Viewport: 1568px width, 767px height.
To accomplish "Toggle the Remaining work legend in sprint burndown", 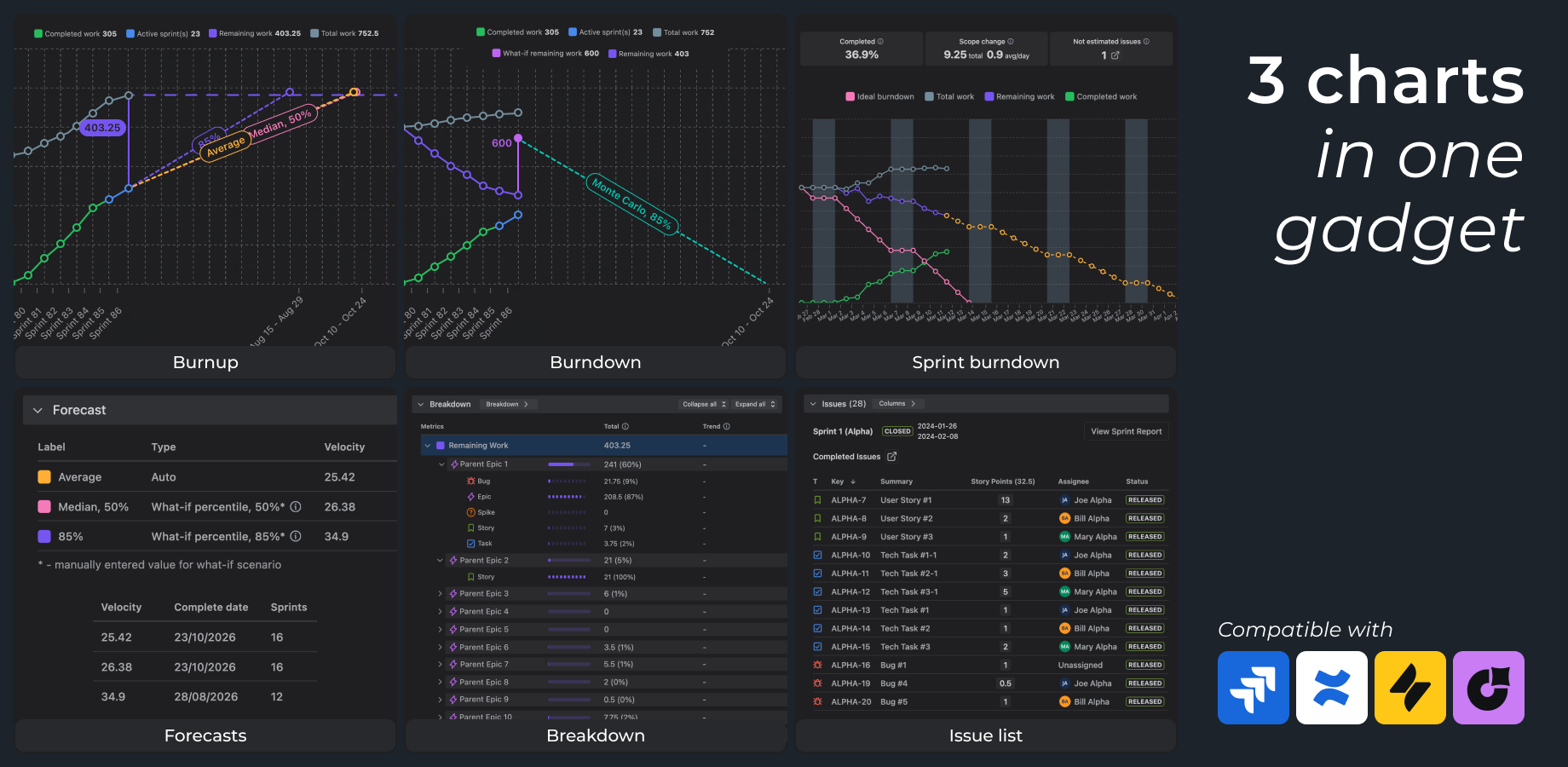I will [1019, 96].
